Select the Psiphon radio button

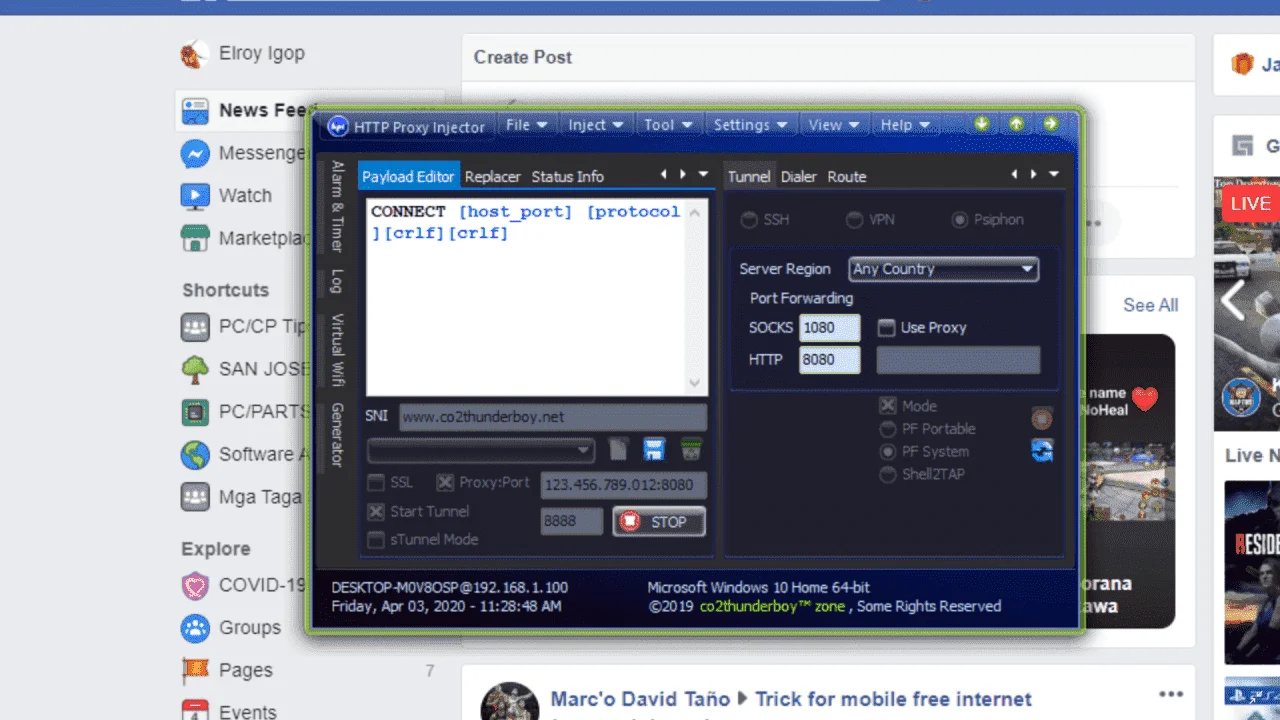click(x=960, y=220)
